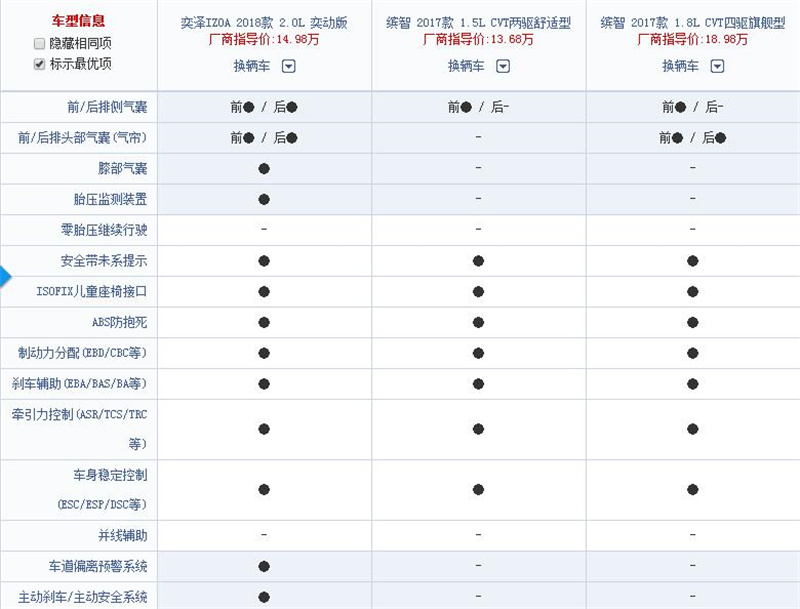Open 换辆车 dropdown arrow for 缤智 1.8L
800x609 pixels.
[x=717, y=66]
